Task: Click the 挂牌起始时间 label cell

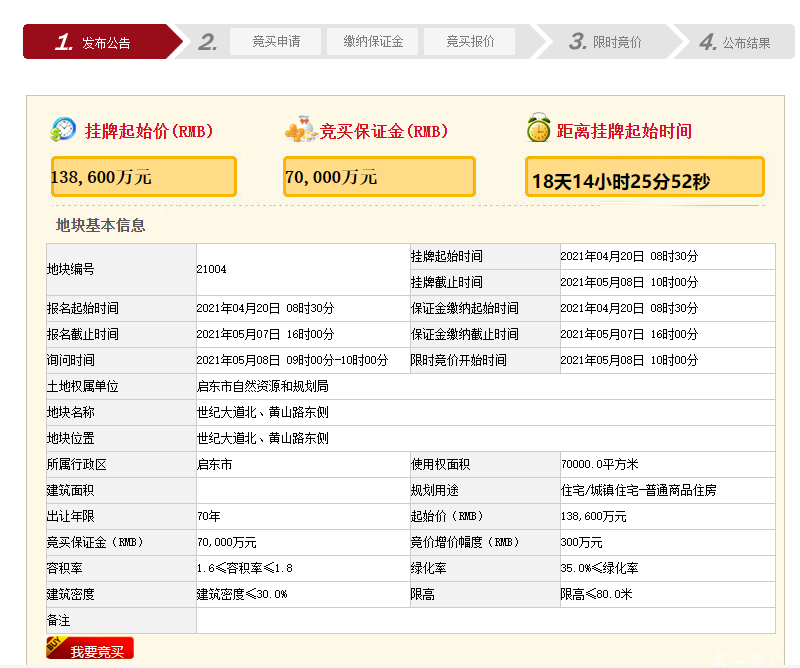Action: [x=485, y=257]
